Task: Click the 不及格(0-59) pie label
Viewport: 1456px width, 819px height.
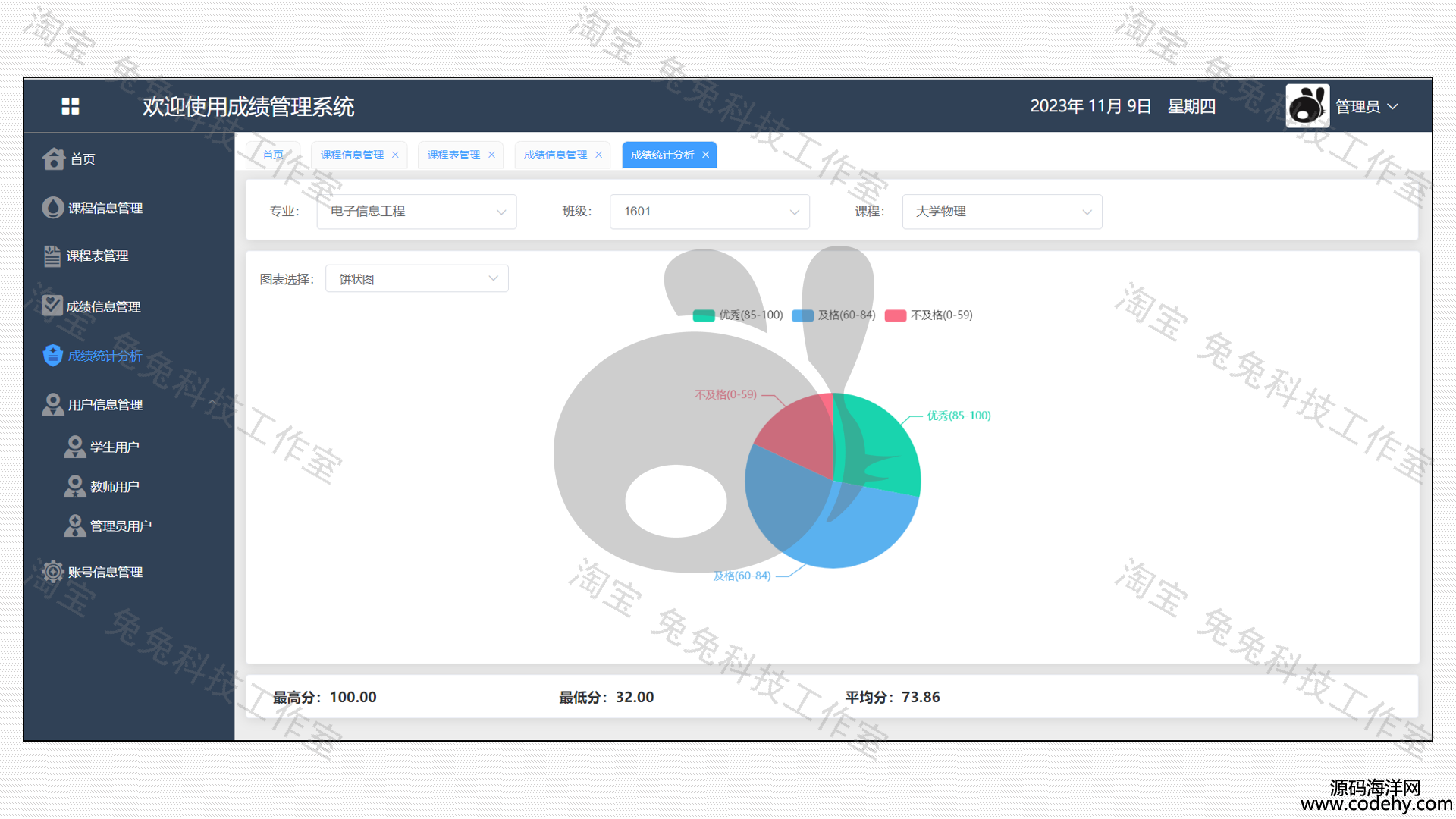Action: (x=726, y=394)
